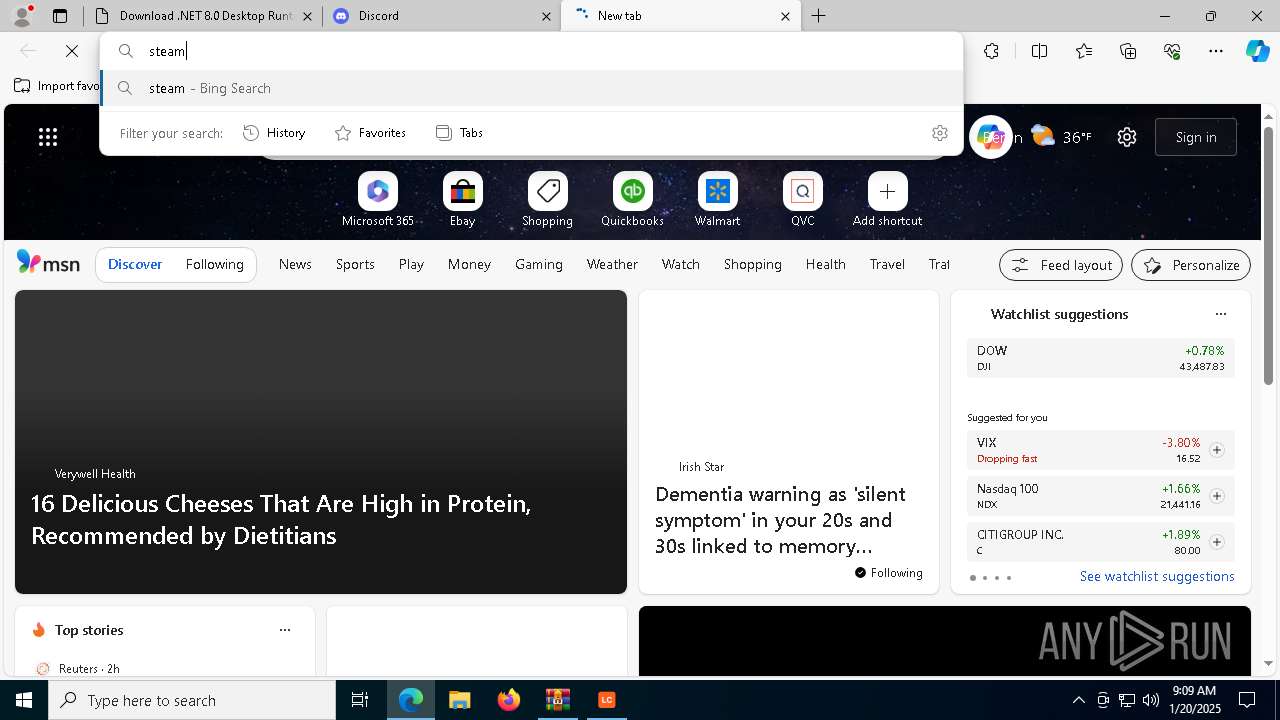
Task: Switch to the .NET 8.0 Desktop Runtime tab
Action: pyautogui.click(x=203, y=16)
